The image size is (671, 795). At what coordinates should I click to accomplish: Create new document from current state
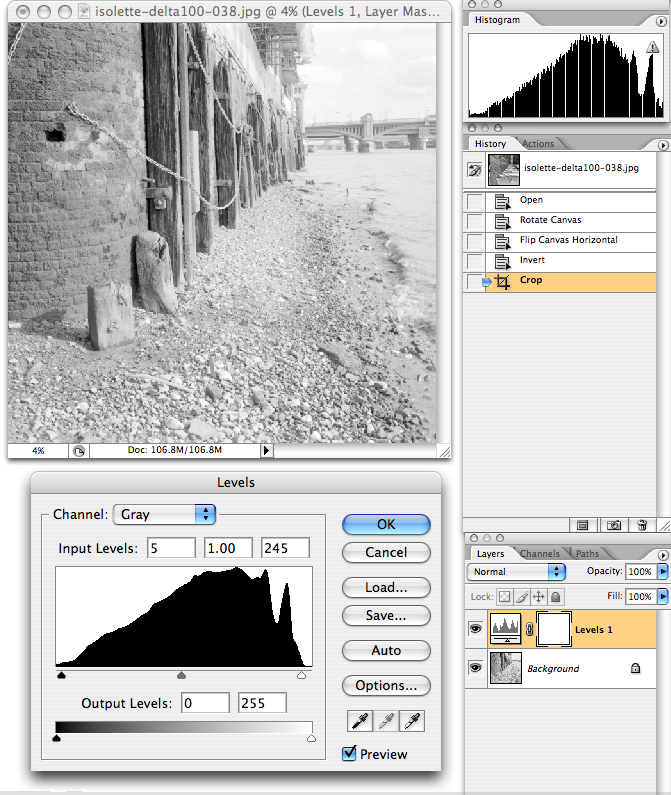coord(583,525)
